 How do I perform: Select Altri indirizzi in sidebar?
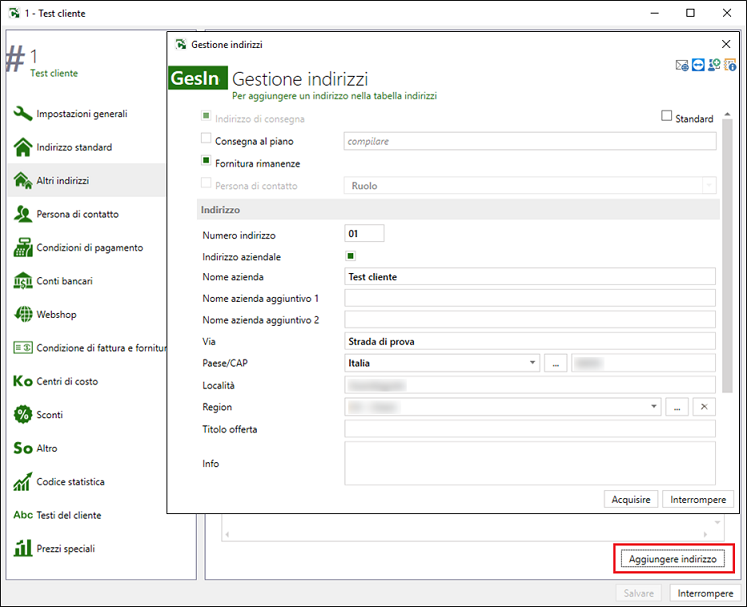(87, 180)
